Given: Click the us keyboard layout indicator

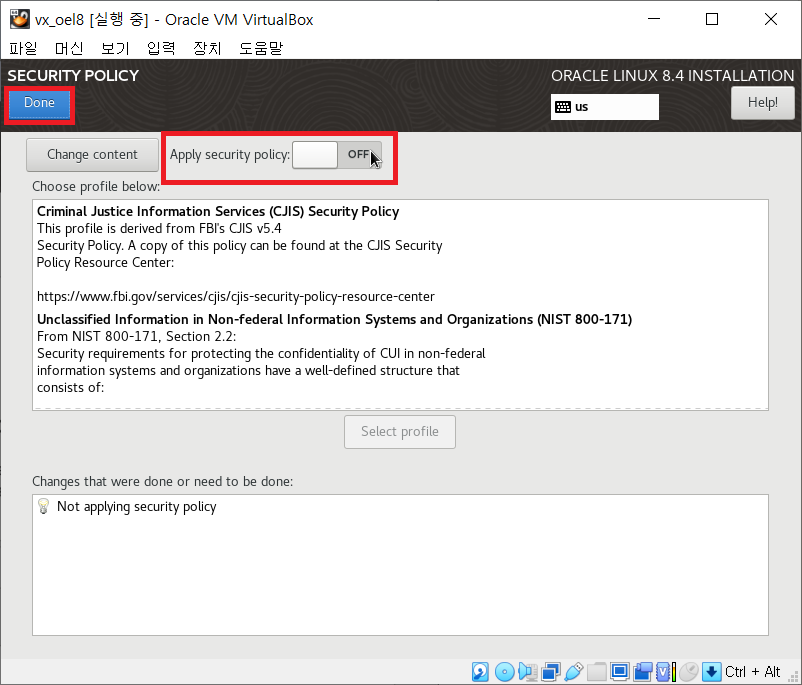Looking at the screenshot, I should pos(605,107).
